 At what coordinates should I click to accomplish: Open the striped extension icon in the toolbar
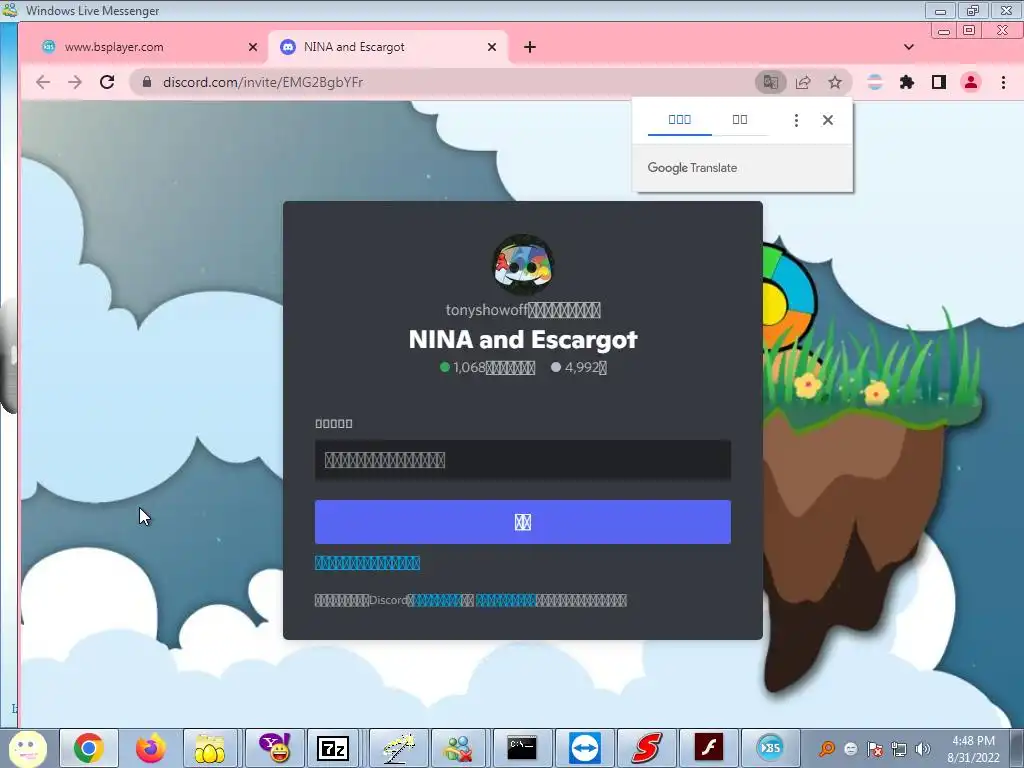coord(874,82)
